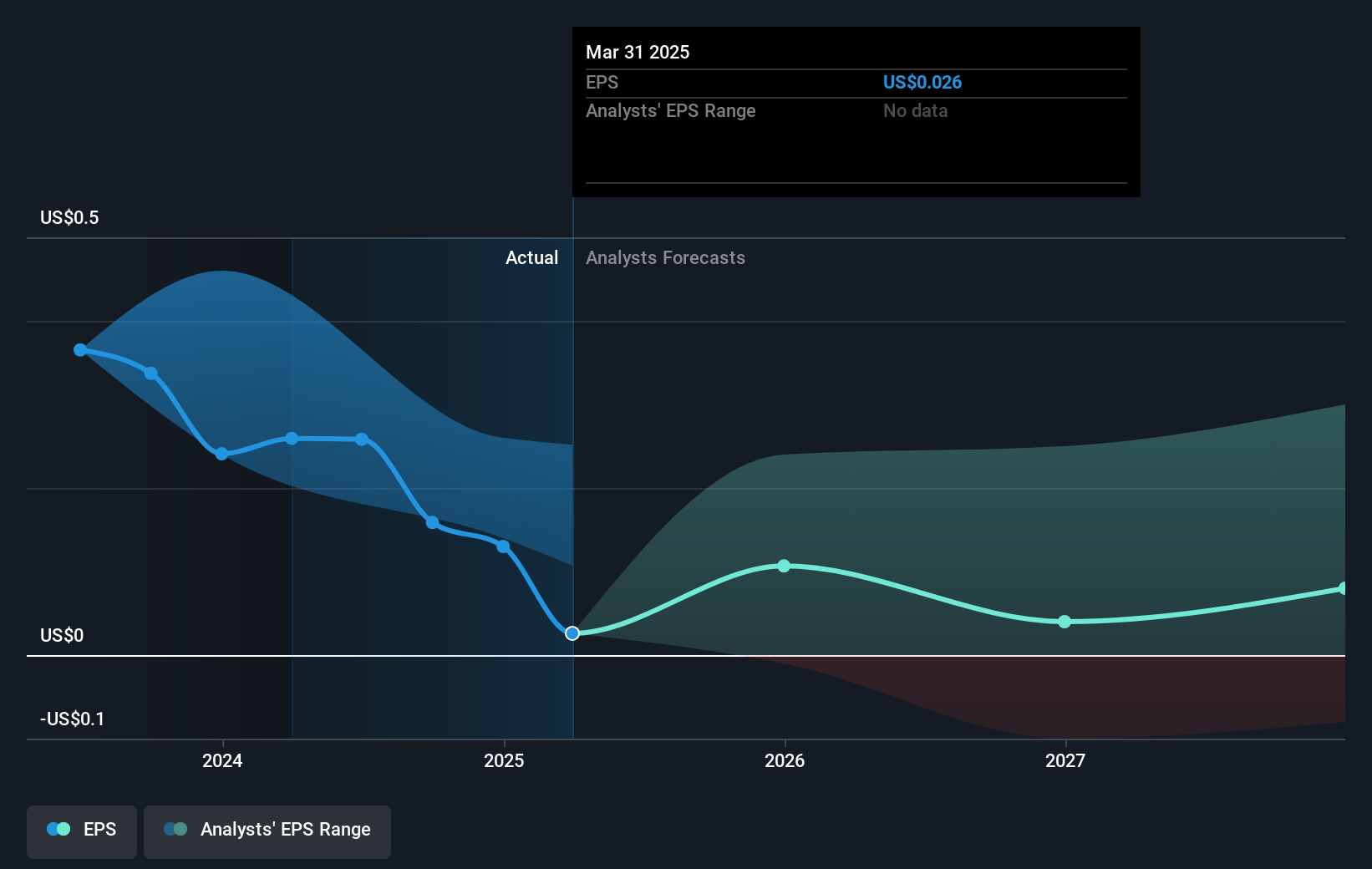The image size is (1372, 869).
Task: Toggle the EPS legend series
Action: coord(82,831)
